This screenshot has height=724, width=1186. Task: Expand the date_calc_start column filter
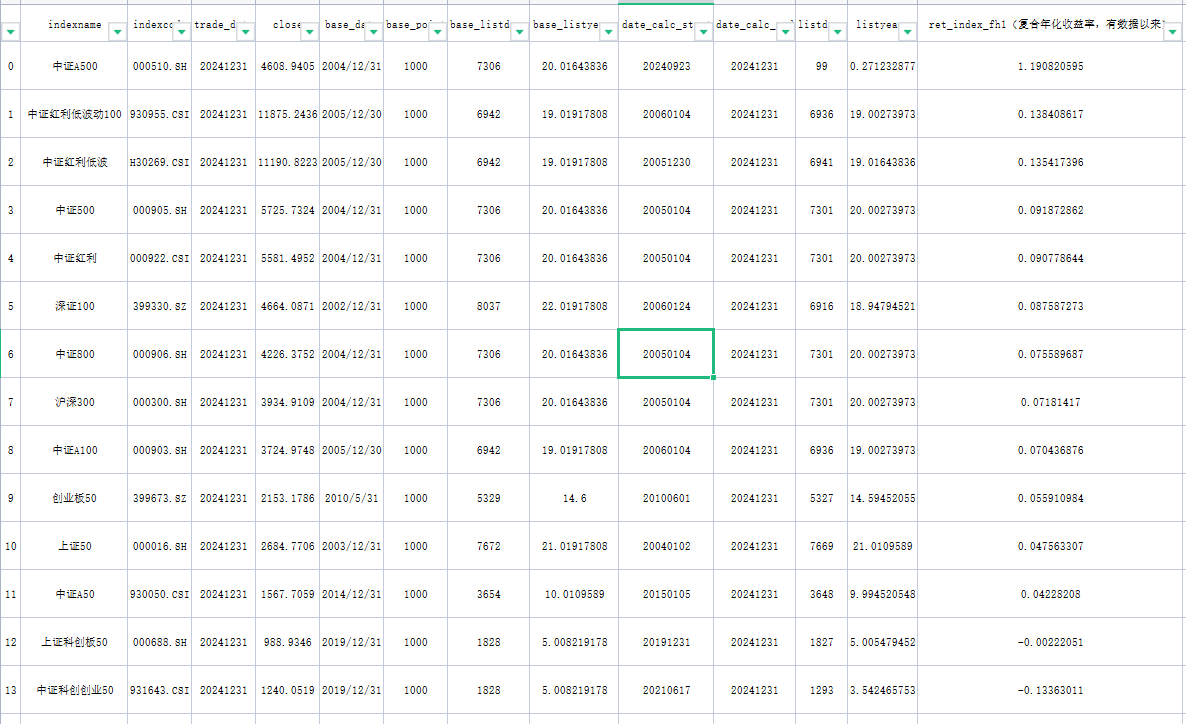coord(703,33)
